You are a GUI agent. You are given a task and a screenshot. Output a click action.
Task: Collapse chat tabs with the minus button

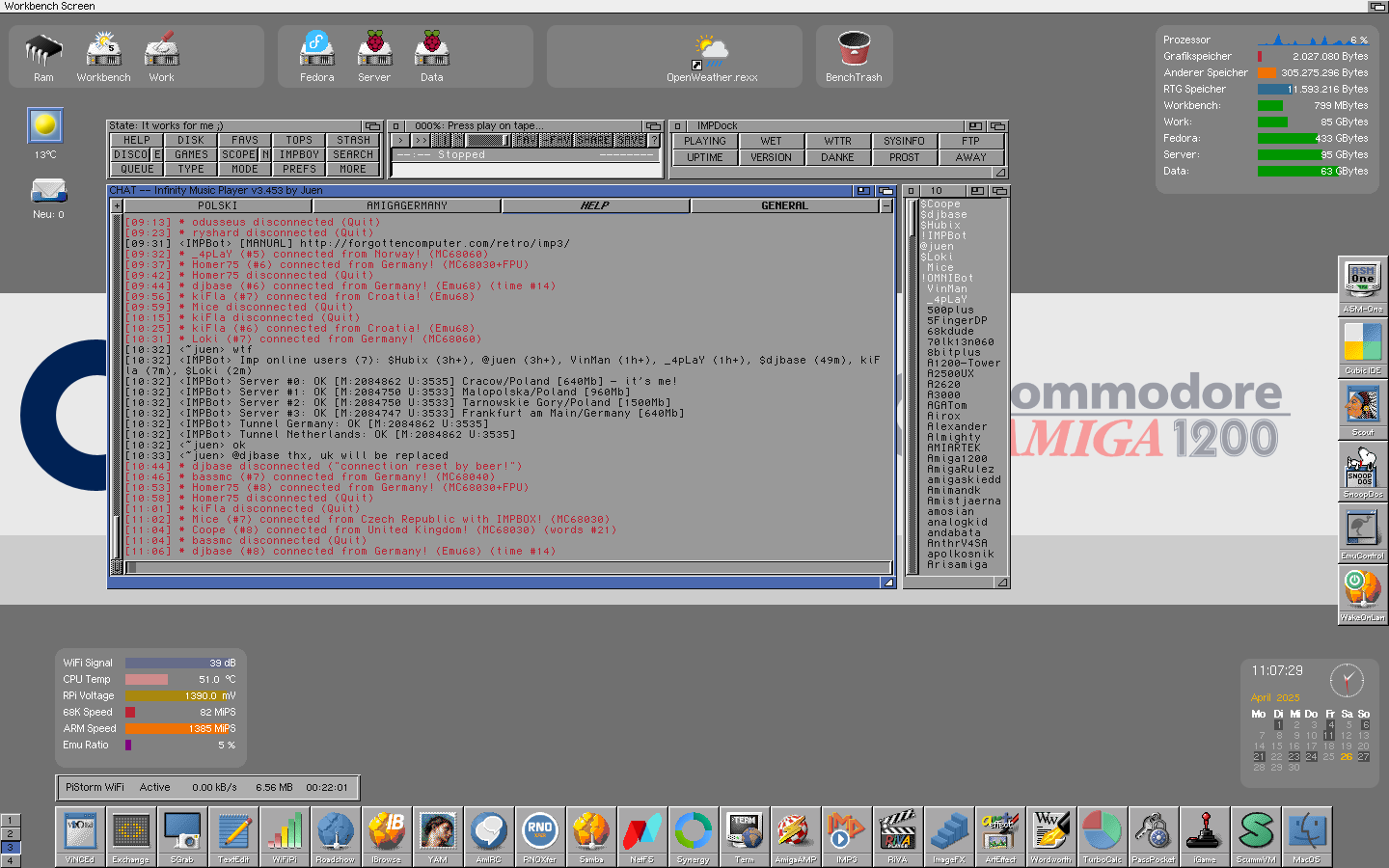[886, 206]
